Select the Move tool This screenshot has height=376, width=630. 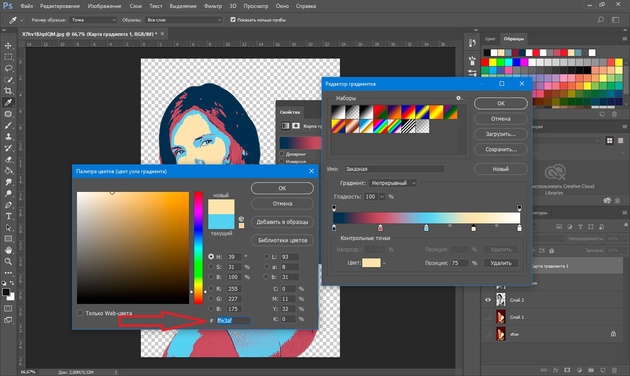(8, 45)
